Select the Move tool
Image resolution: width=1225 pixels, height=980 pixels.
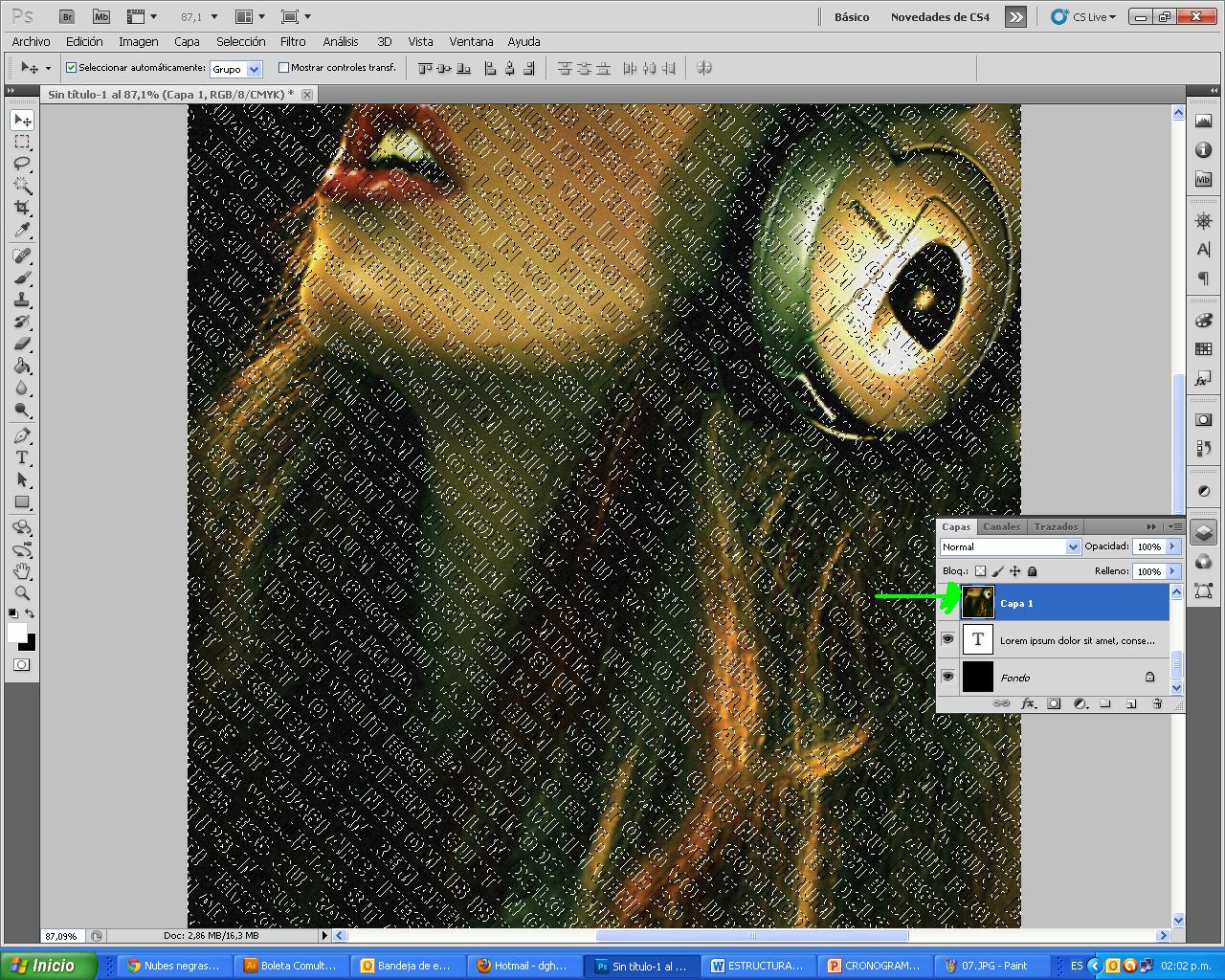22,120
